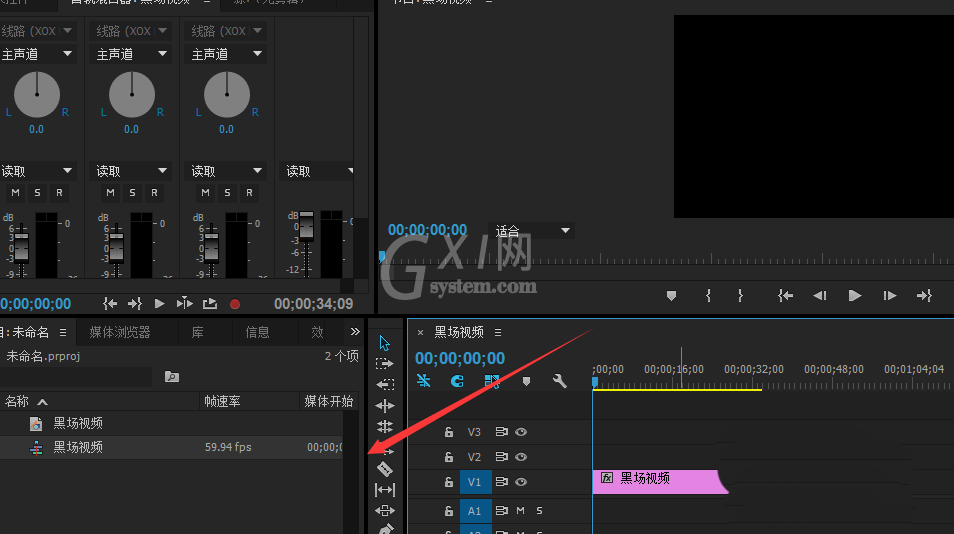
Task: Select V1 track target button
Action: coord(474,482)
